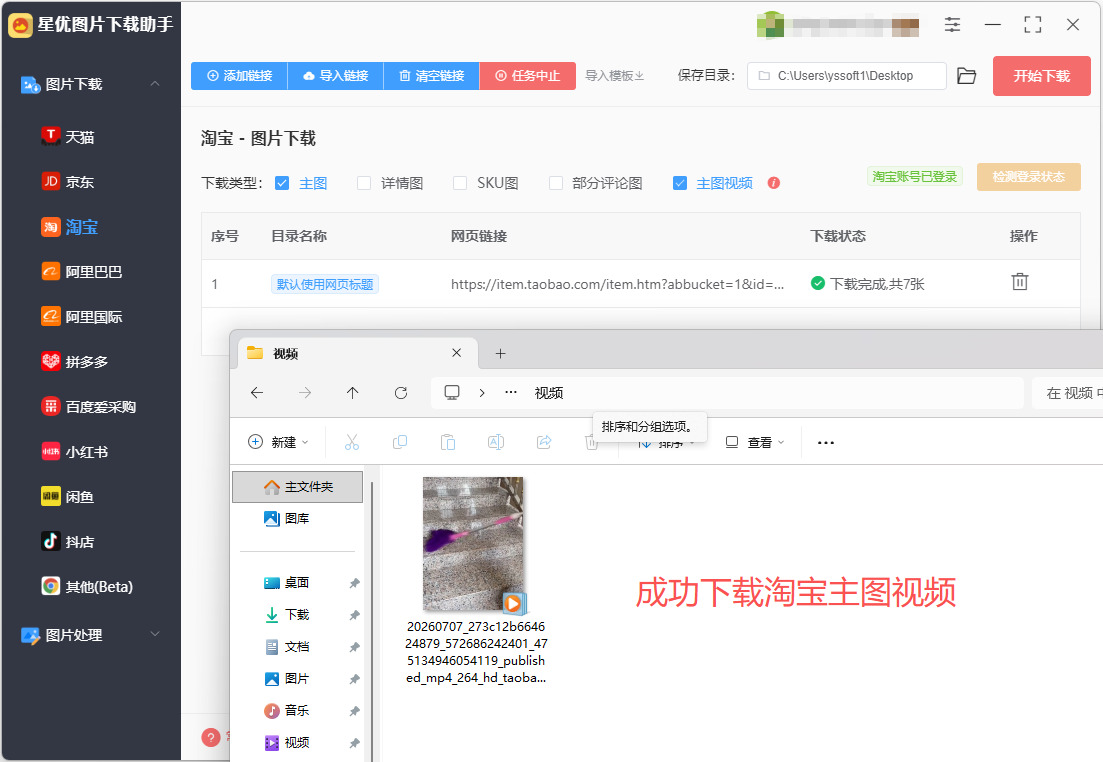Open the 查看 view dropdown in Explorer

click(x=754, y=442)
